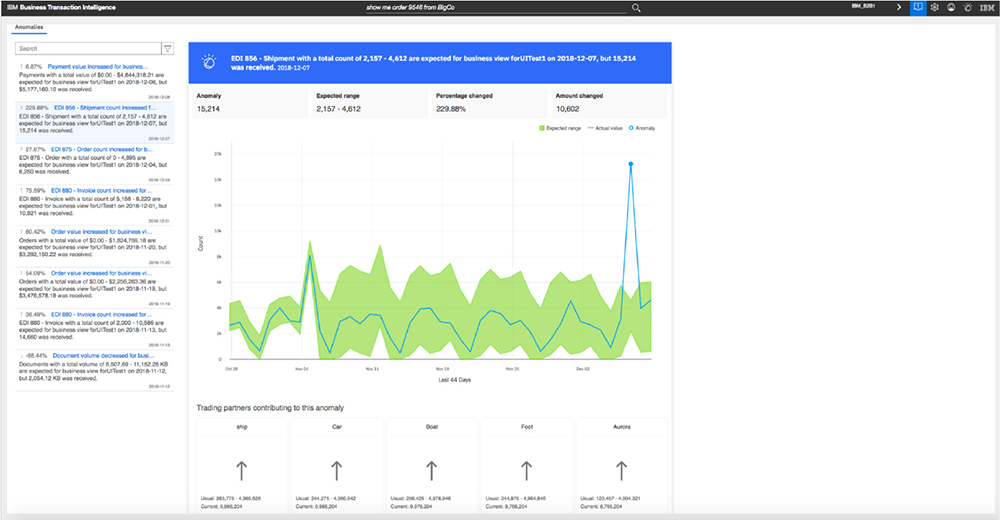Click the Percentage changed value 229.88%

(450, 109)
